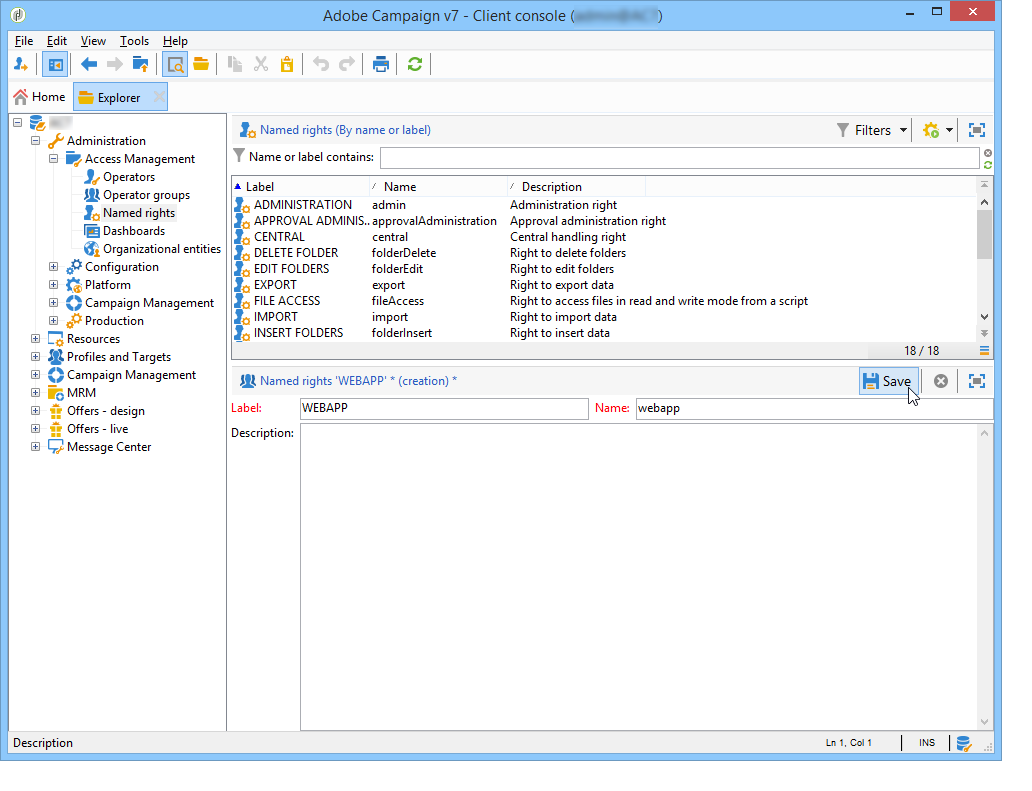Click the Label input field
1032x791 pixels.
444,409
